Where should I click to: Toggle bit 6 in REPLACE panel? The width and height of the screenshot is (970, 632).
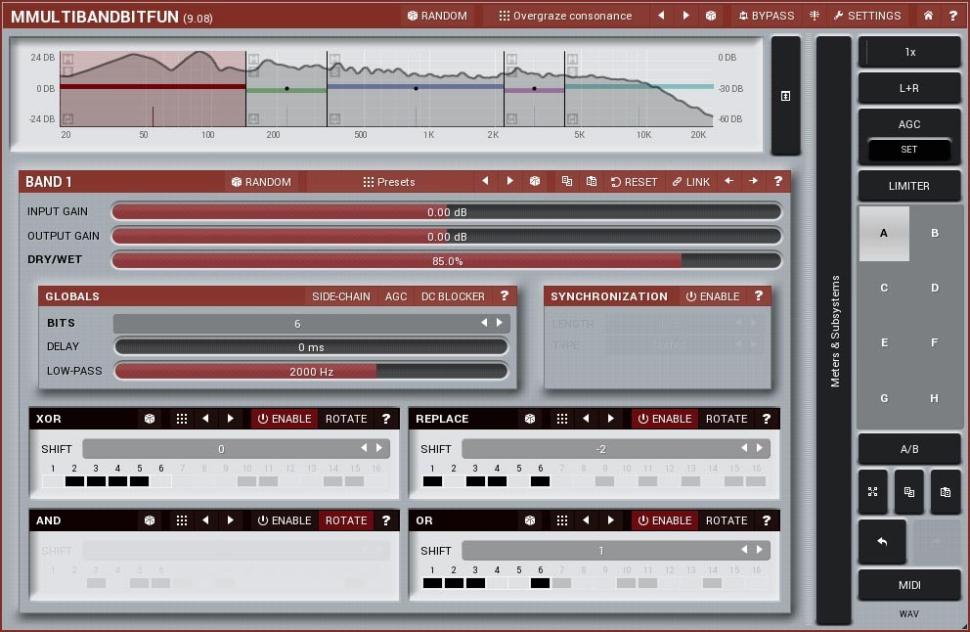540,481
